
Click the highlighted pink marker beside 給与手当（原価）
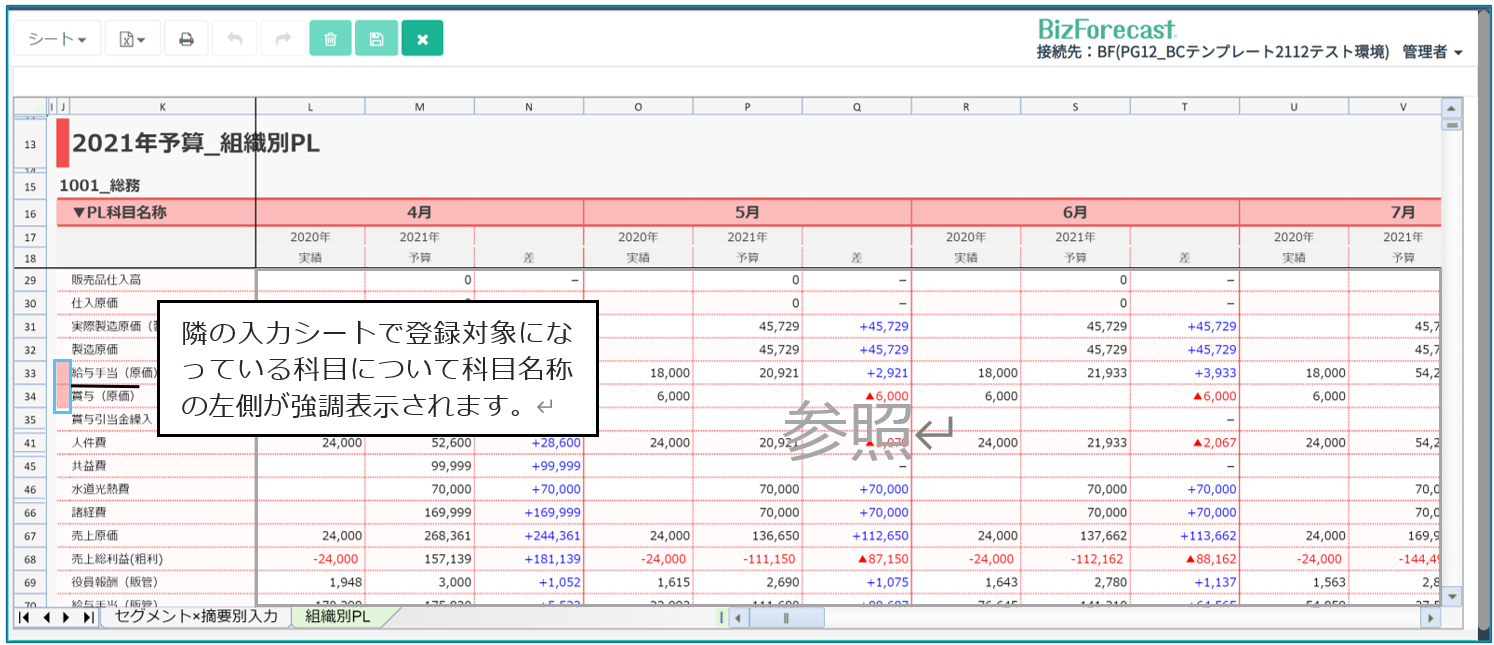[x=62, y=373]
